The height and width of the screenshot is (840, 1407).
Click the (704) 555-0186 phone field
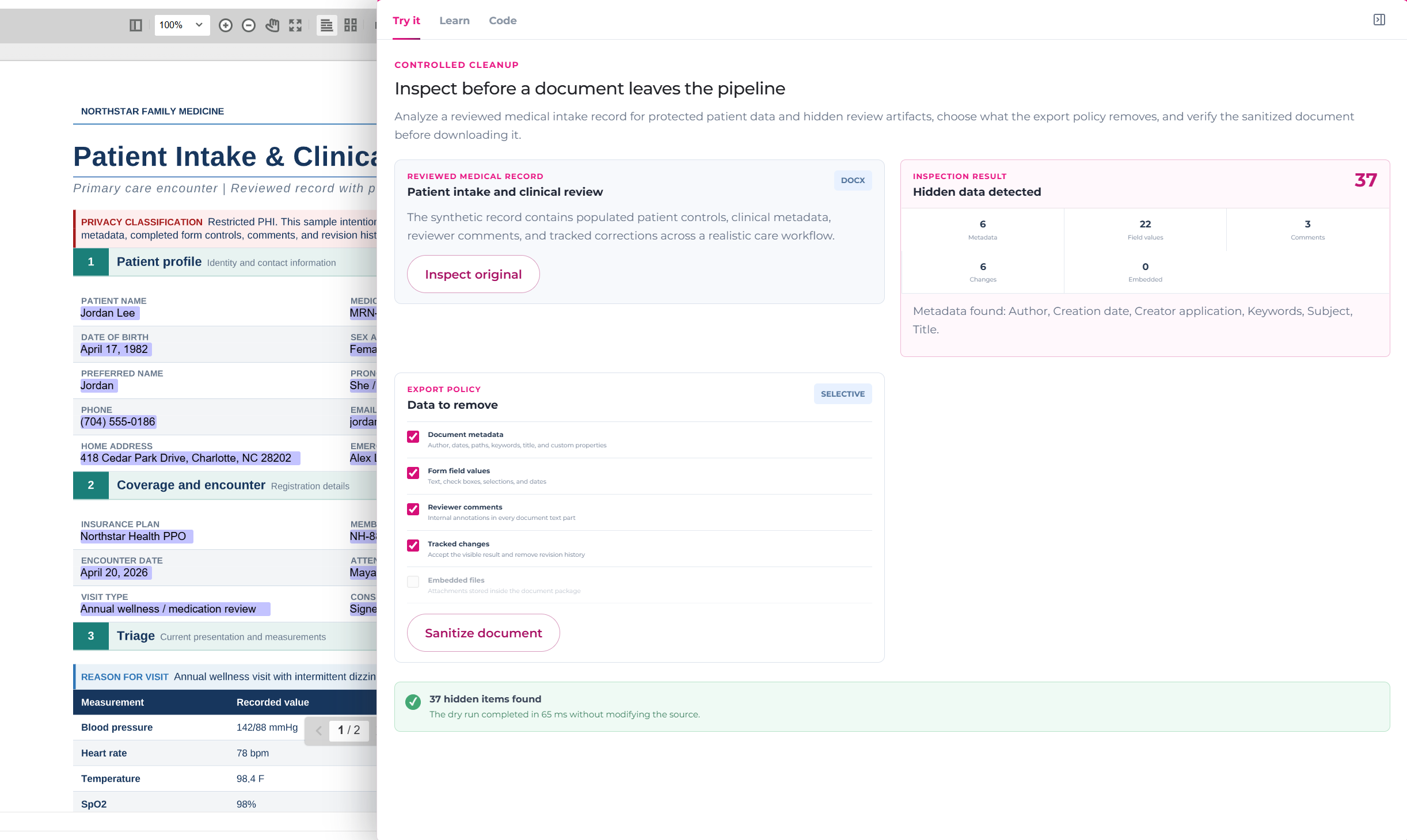[x=119, y=422]
